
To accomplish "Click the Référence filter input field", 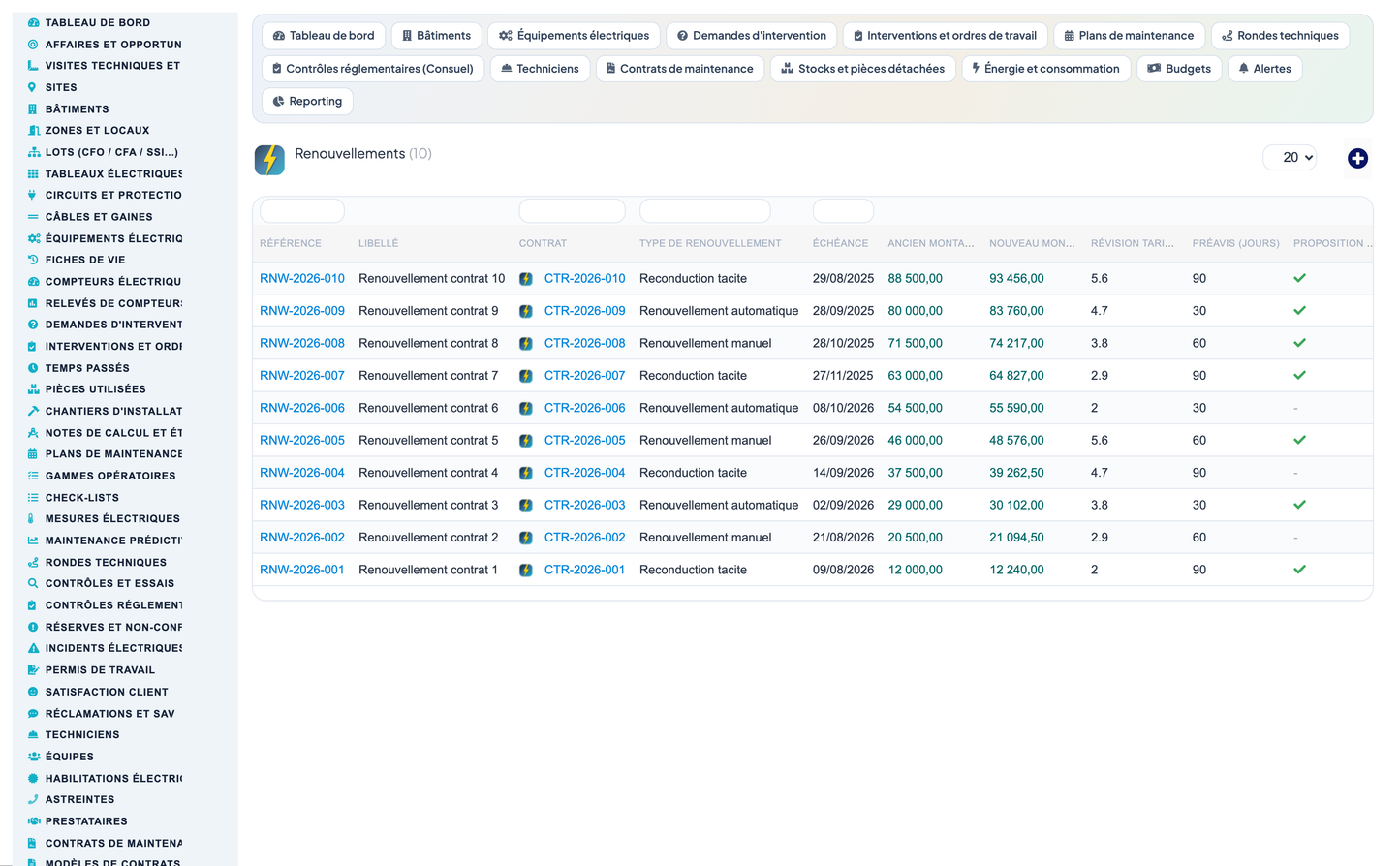I will point(302,210).
